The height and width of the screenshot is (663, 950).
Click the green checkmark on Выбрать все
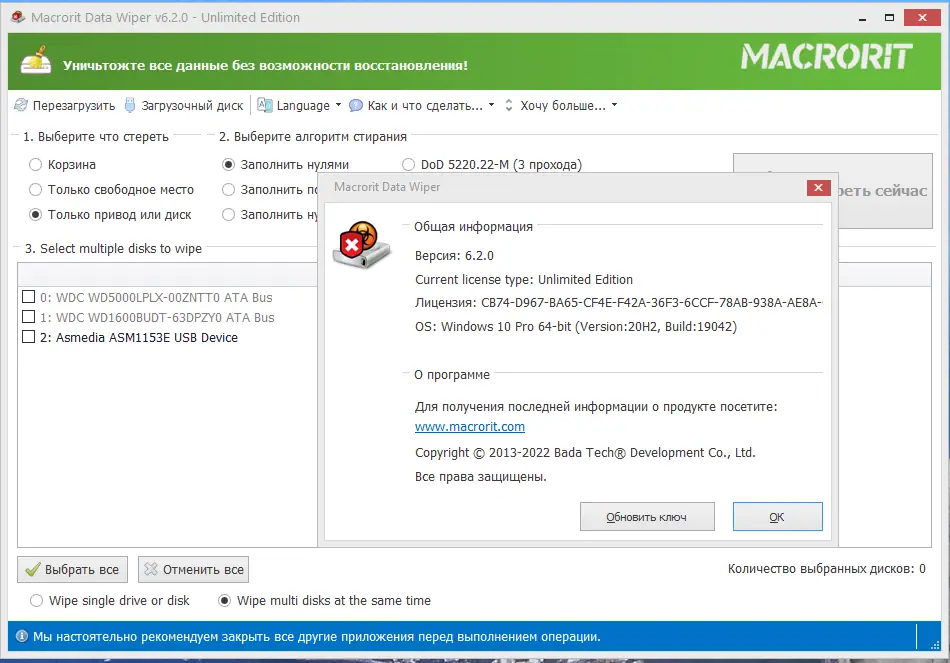[x=33, y=569]
